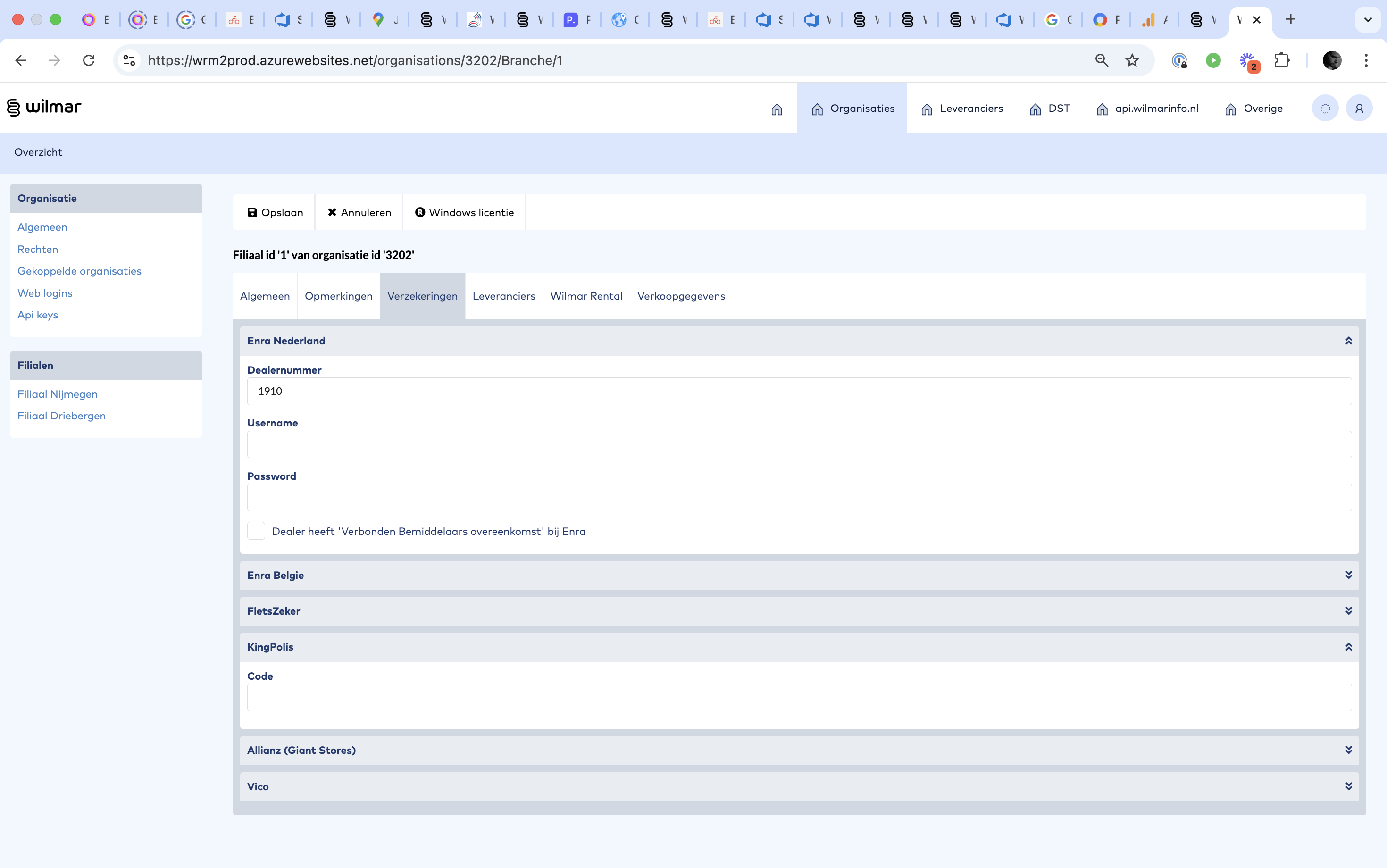This screenshot has height=868, width=1387.
Task: Click the browser address bar URL
Action: (x=355, y=60)
